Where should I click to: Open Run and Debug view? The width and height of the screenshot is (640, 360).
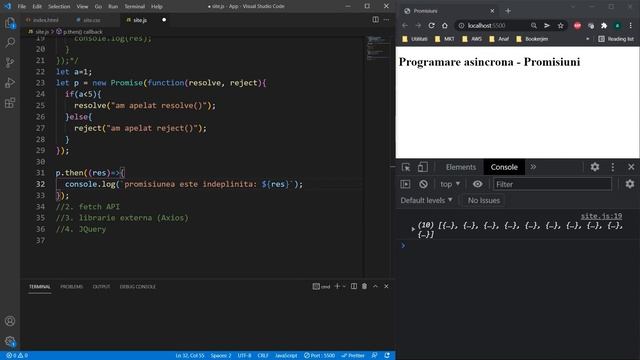(10, 82)
